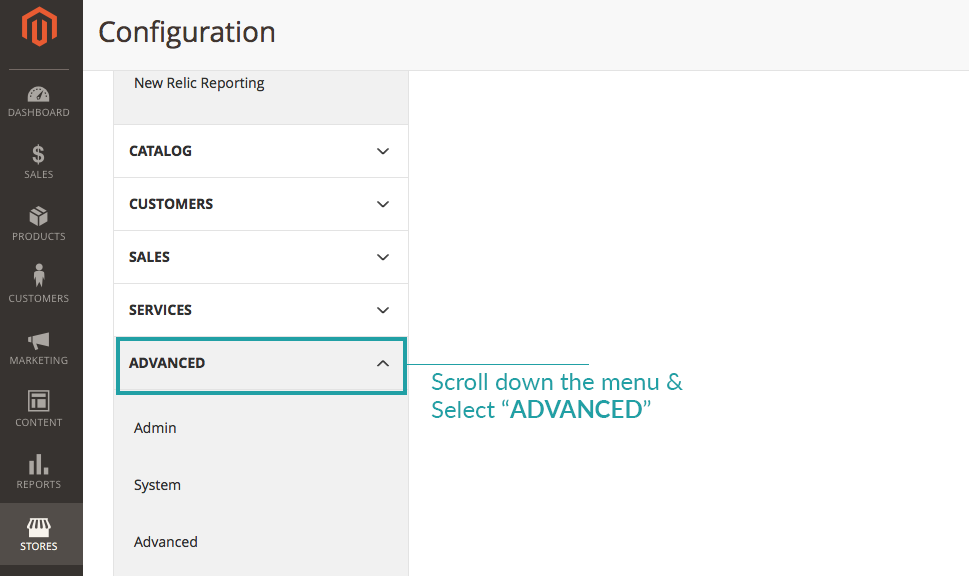Open Reports via the bar chart icon
Image resolution: width=969 pixels, height=576 pixels.
click(x=39, y=464)
